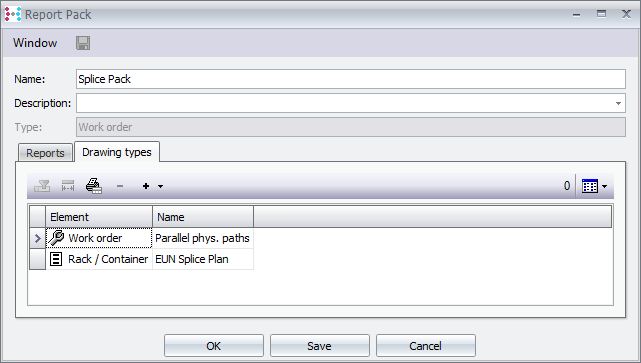Click the Save button
The width and height of the screenshot is (641, 363).
click(x=320, y=346)
